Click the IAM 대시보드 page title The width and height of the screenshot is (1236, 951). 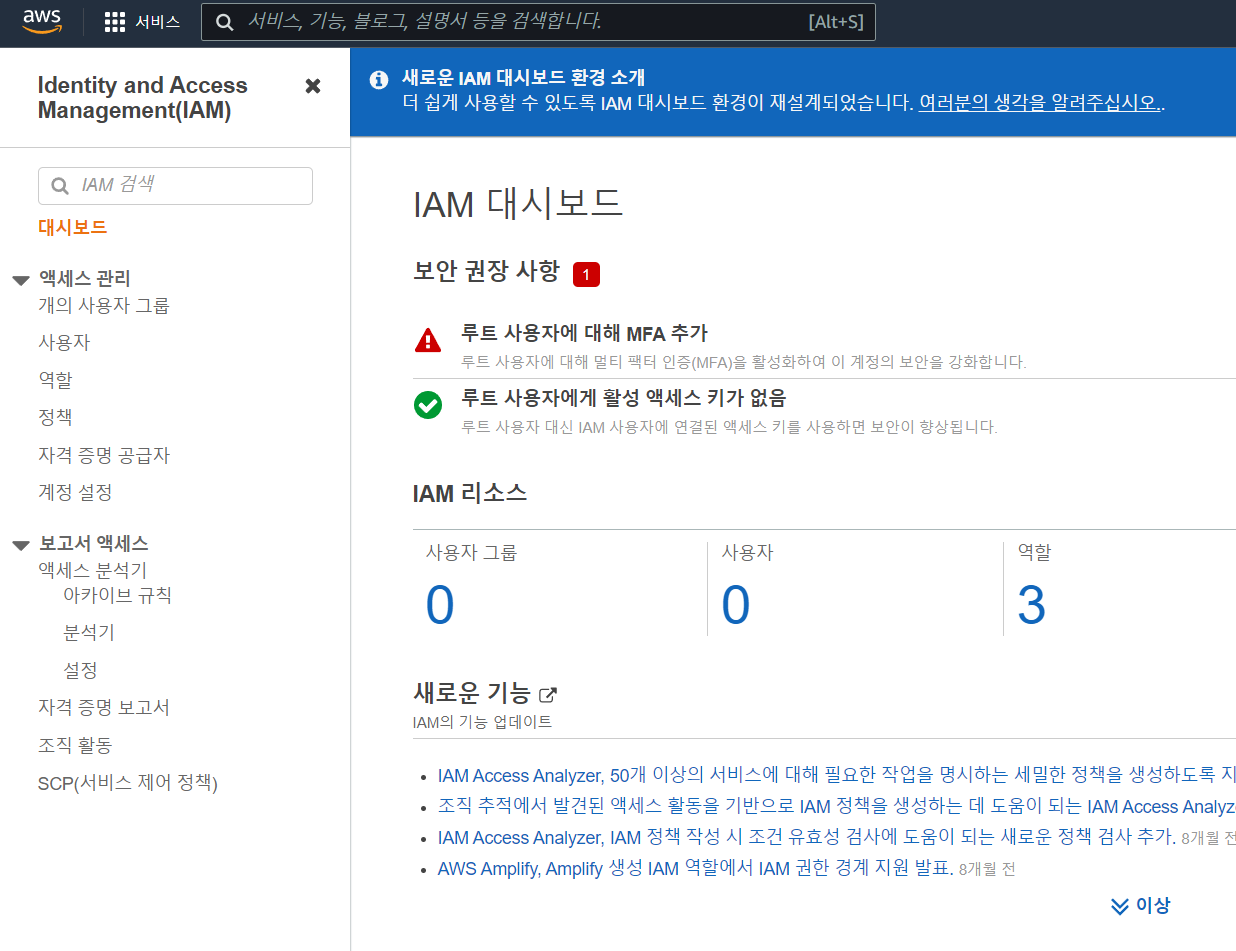tap(518, 203)
